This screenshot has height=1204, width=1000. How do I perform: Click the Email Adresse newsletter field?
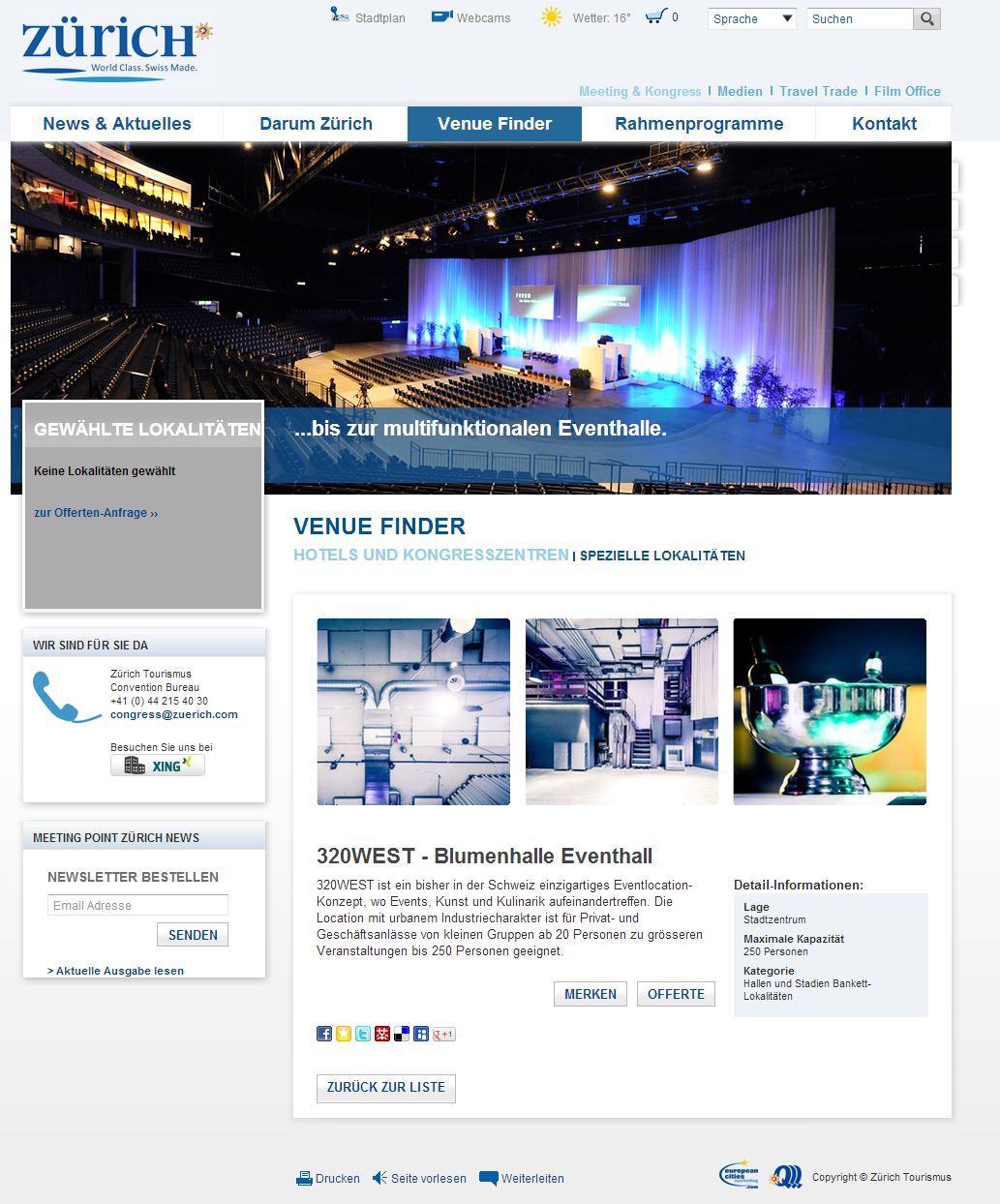[137, 905]
